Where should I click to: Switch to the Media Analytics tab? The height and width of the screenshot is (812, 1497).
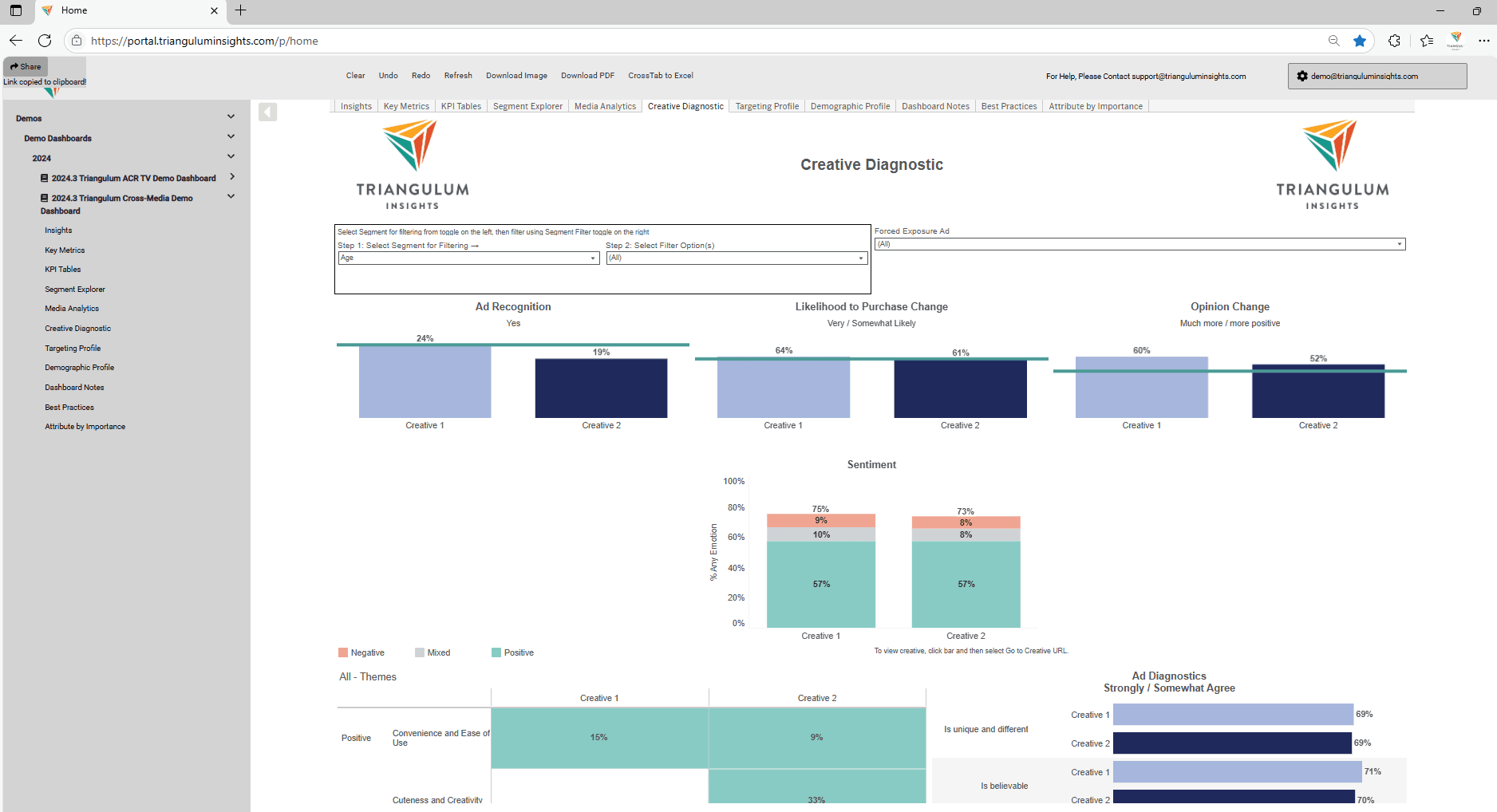coord(604,105)
